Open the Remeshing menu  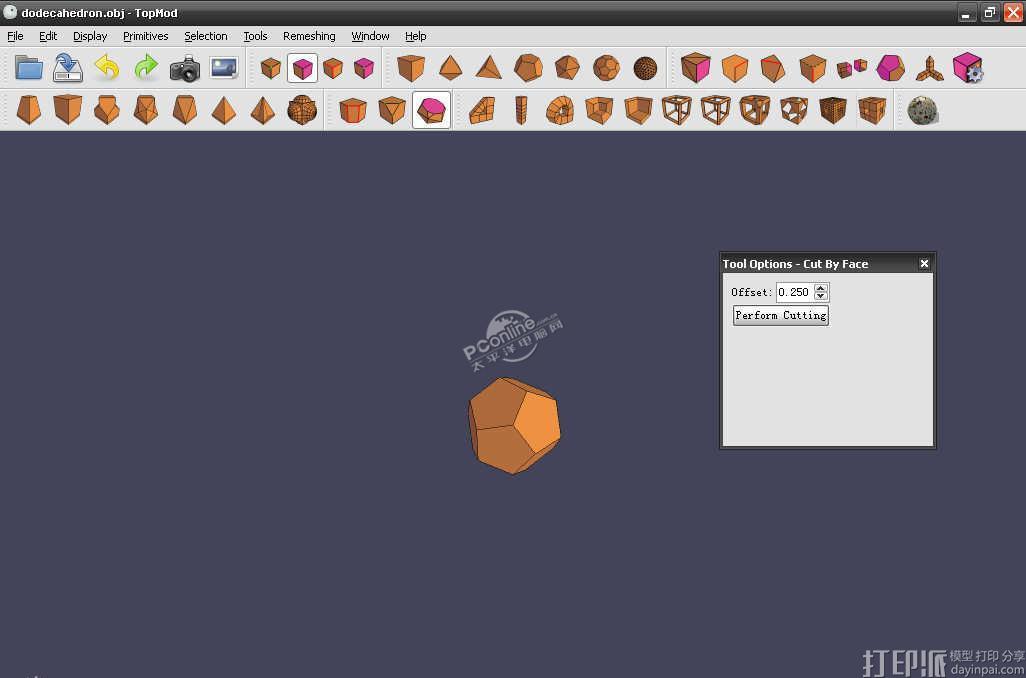point(309,36)
